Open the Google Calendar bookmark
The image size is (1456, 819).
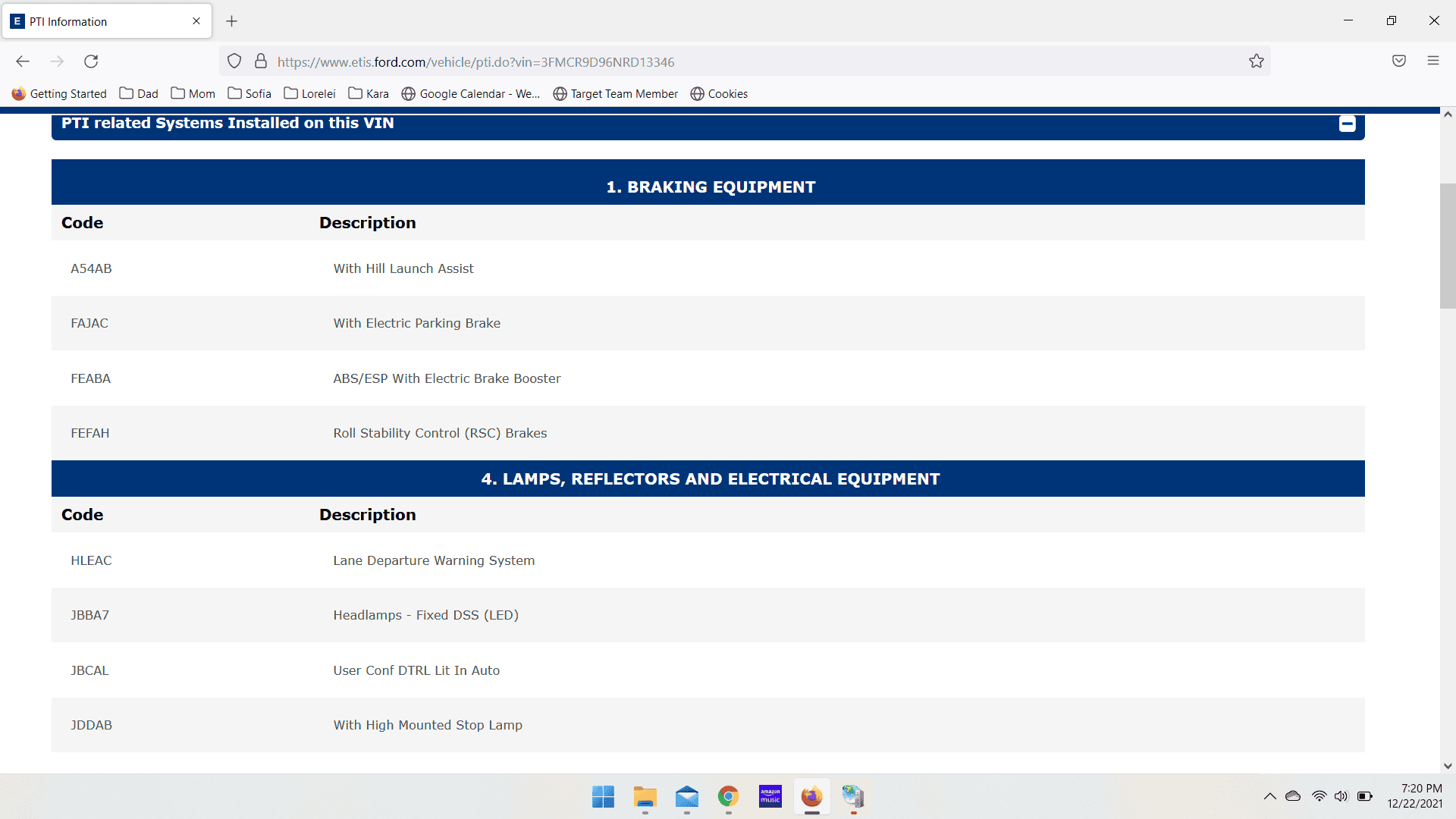click(x=470, y=93)
